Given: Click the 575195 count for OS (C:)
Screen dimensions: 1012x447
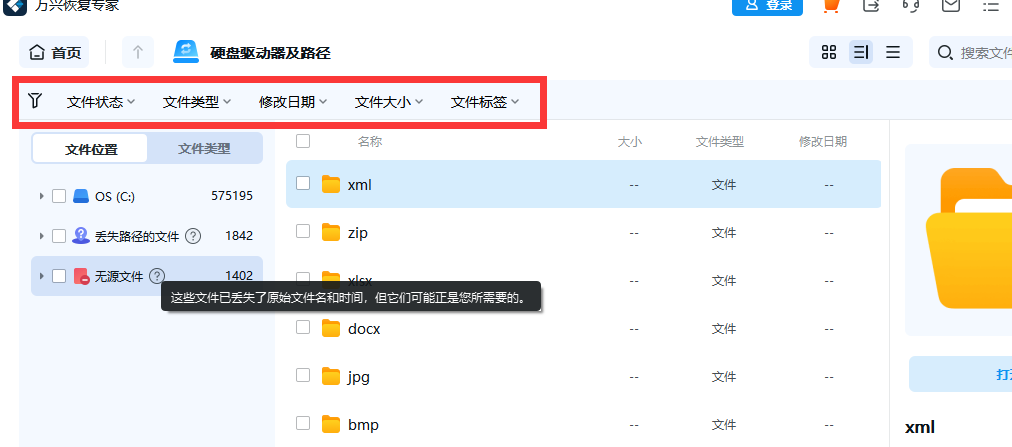Looking at the screenshot, I should [232, 196].
